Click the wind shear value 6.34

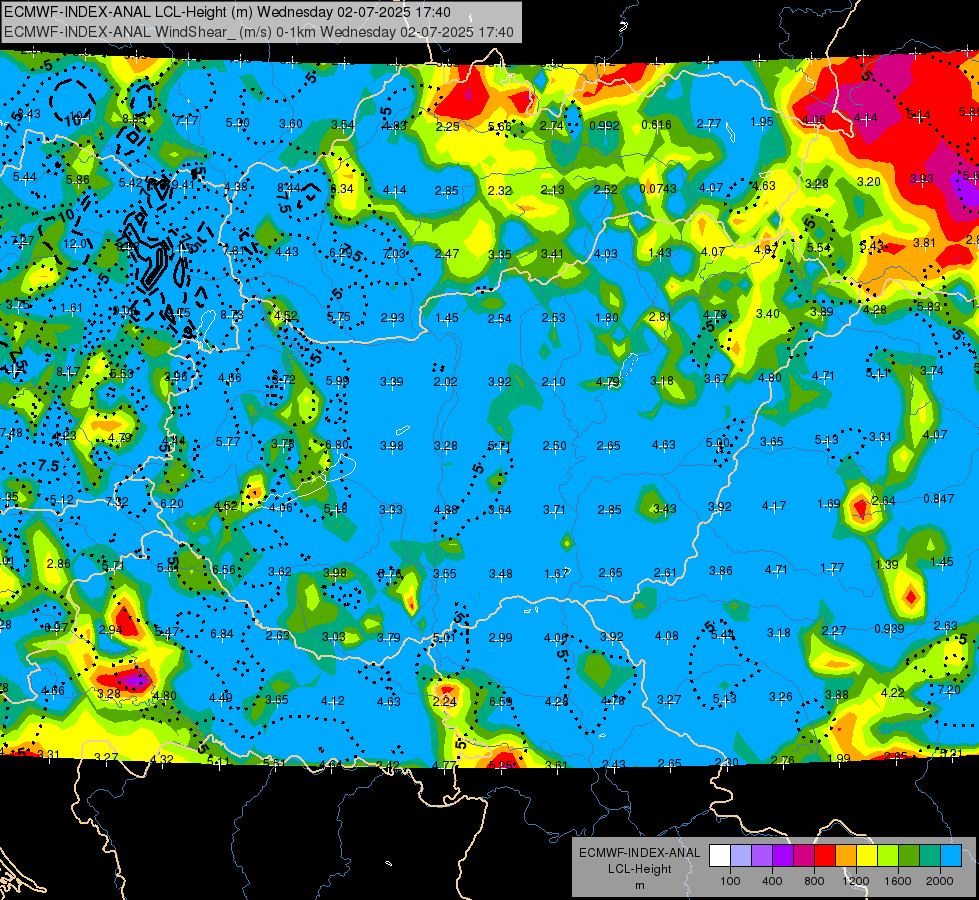click(342, 189)
